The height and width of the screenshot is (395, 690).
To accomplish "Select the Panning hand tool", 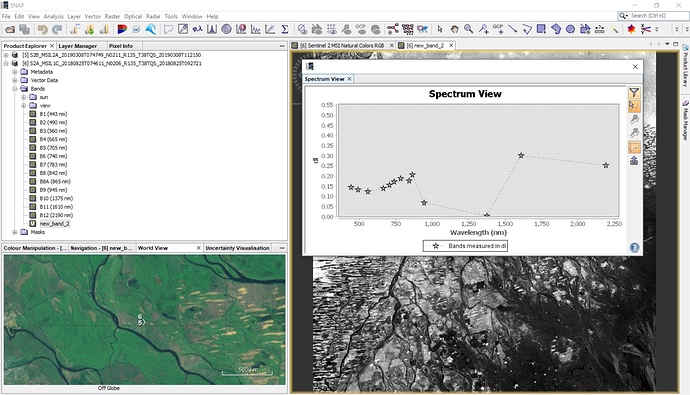I will click(454, 29).
